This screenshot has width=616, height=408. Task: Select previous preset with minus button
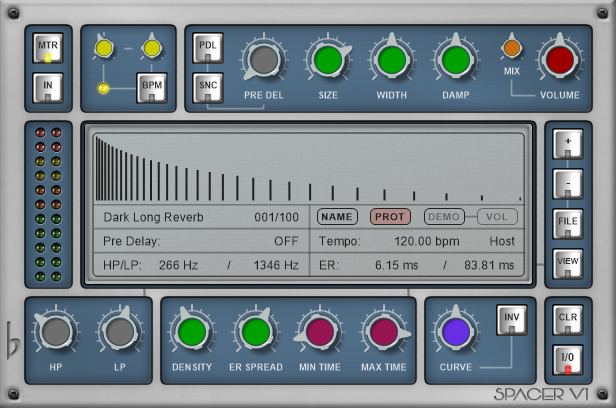pyautogui.click(x=567, y=185)
